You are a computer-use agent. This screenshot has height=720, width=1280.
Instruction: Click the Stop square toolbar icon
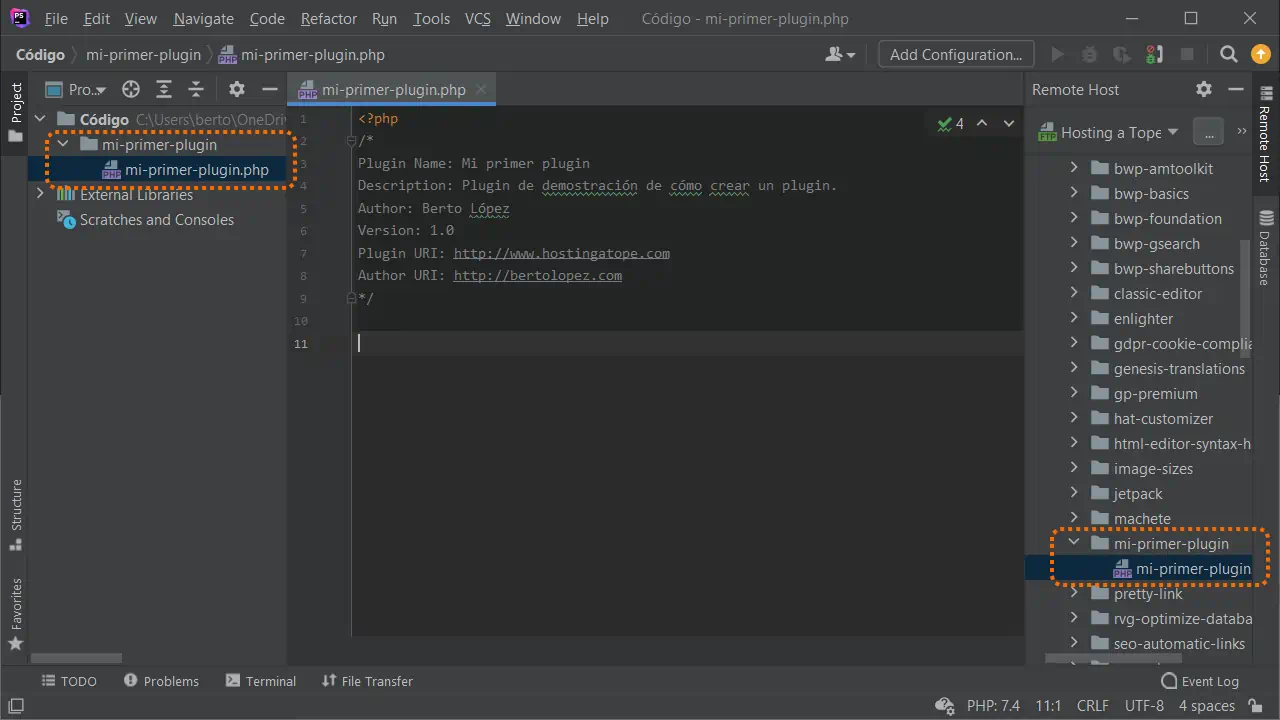coord(1187,54)
